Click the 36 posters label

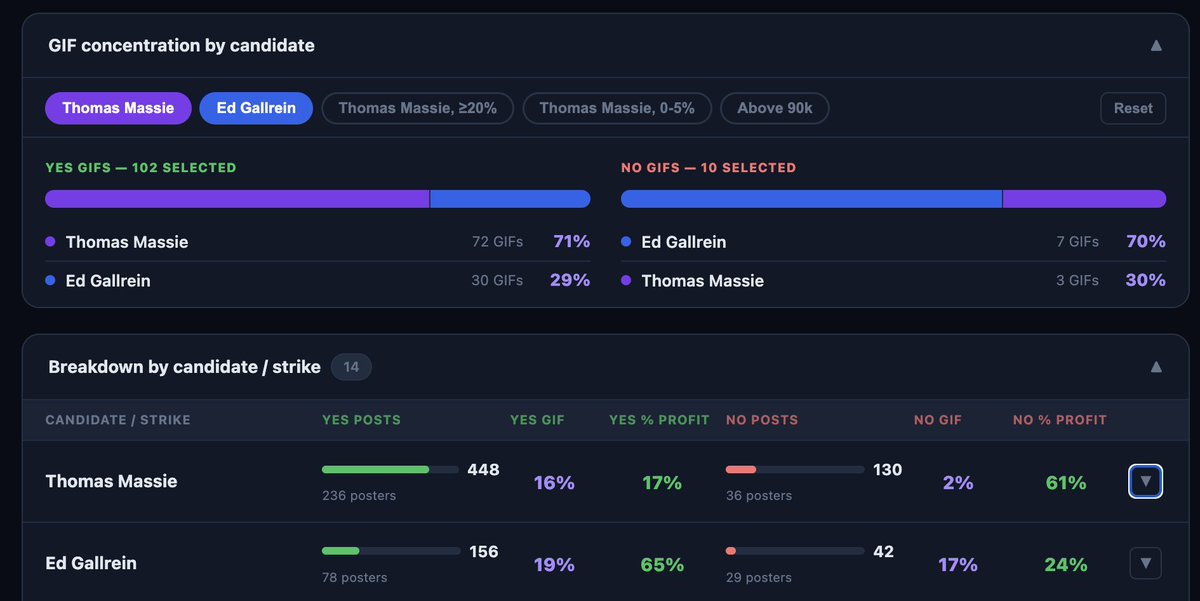coord(759,495)
